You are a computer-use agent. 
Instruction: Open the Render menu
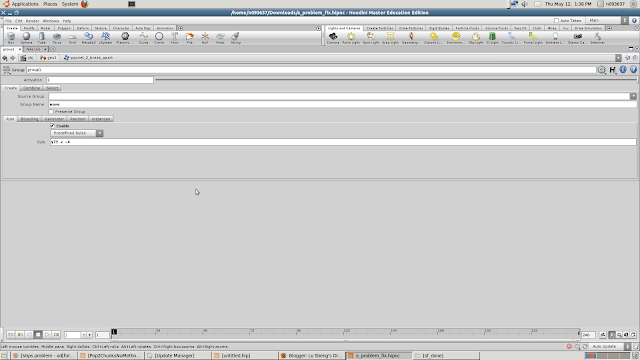click(33, 21)
